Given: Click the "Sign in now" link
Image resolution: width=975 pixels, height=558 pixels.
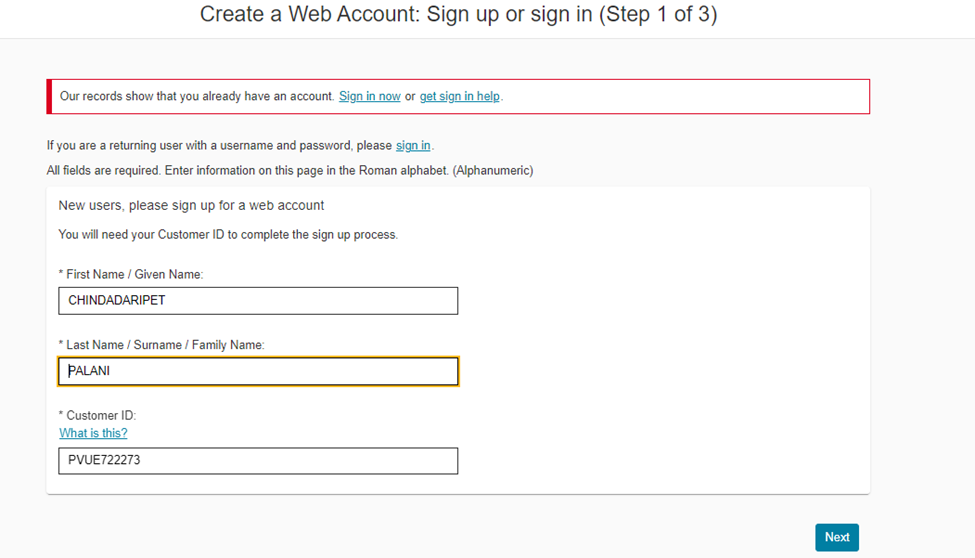Looking at the screenshot, I should tap(369, 97).
